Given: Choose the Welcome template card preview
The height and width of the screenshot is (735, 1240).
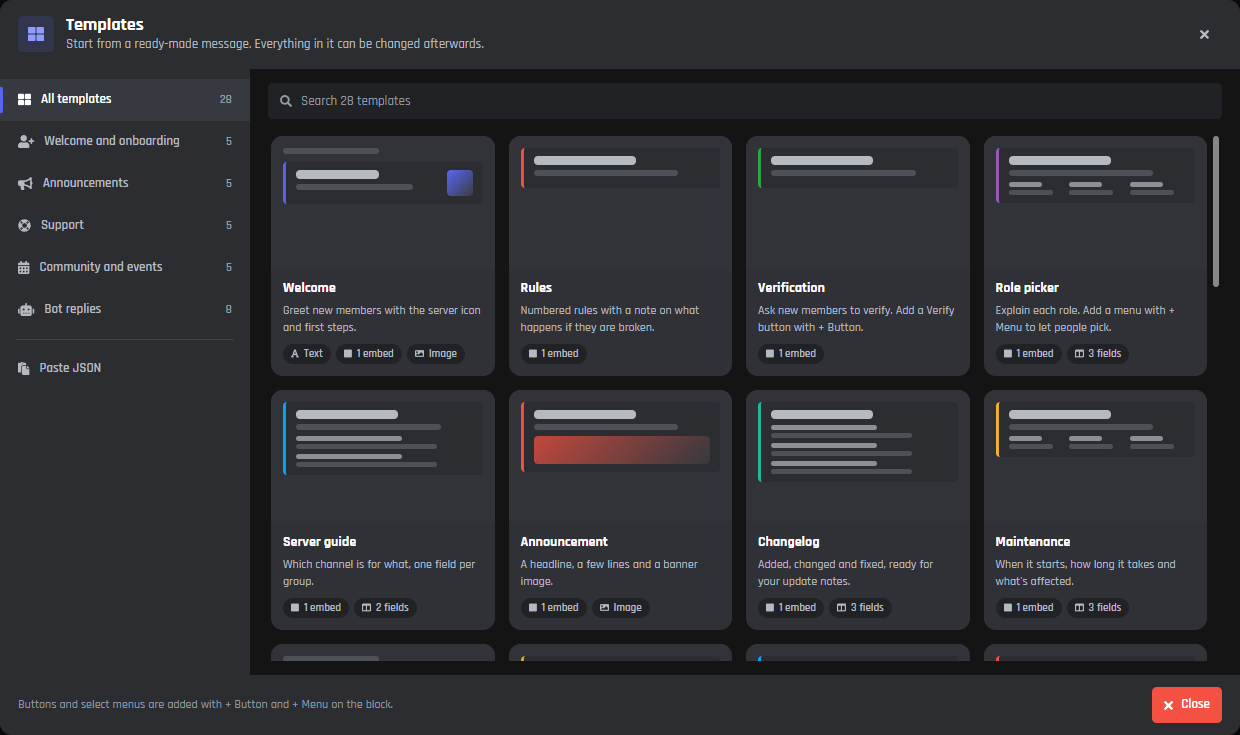Looking at the screenshot, I should (x=383, y=202).
